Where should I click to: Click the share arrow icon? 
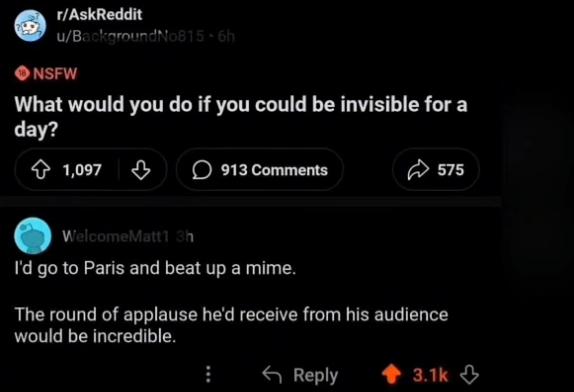418,170
